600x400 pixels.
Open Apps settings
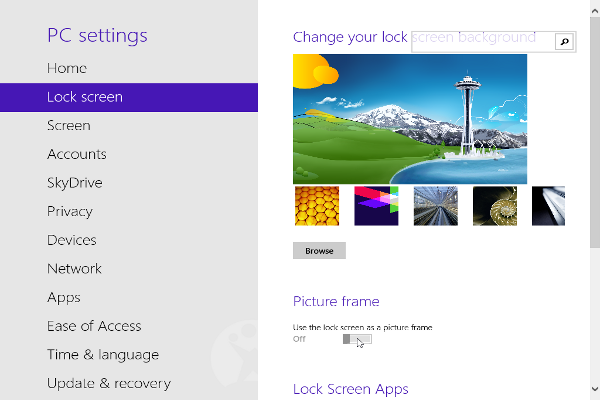[x=64, y=298]
